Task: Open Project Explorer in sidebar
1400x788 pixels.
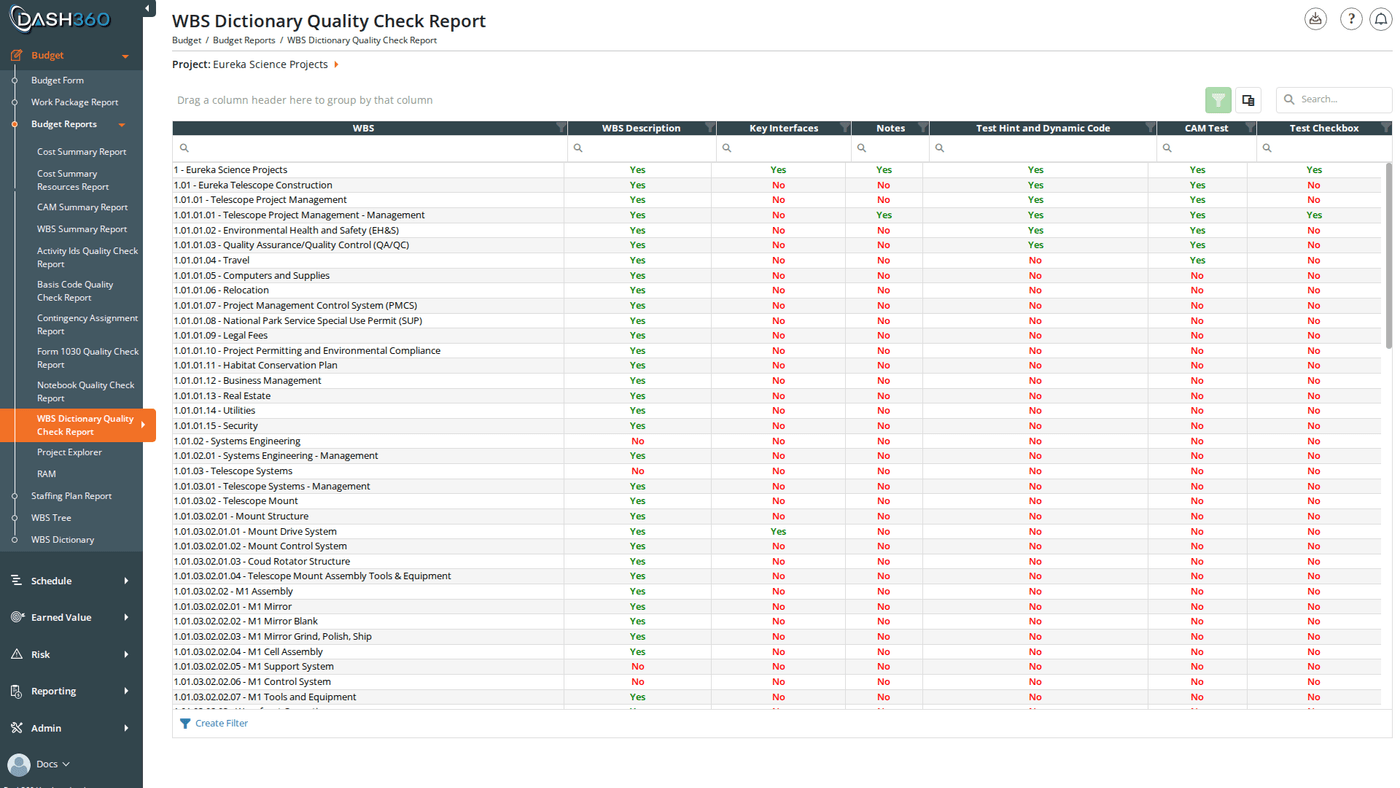Action: 69,452
